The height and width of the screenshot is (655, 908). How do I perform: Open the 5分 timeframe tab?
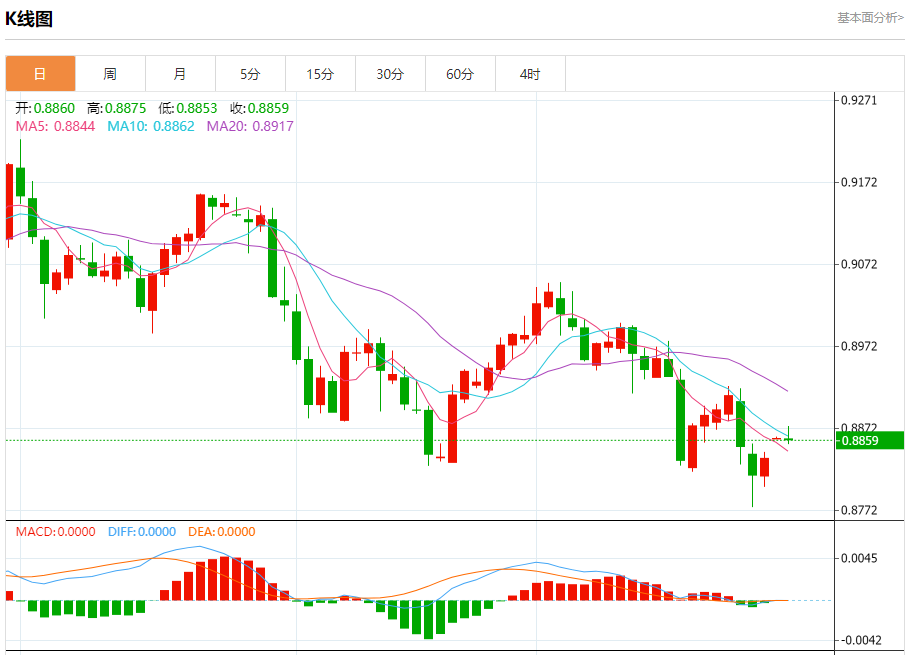[251, 74]
